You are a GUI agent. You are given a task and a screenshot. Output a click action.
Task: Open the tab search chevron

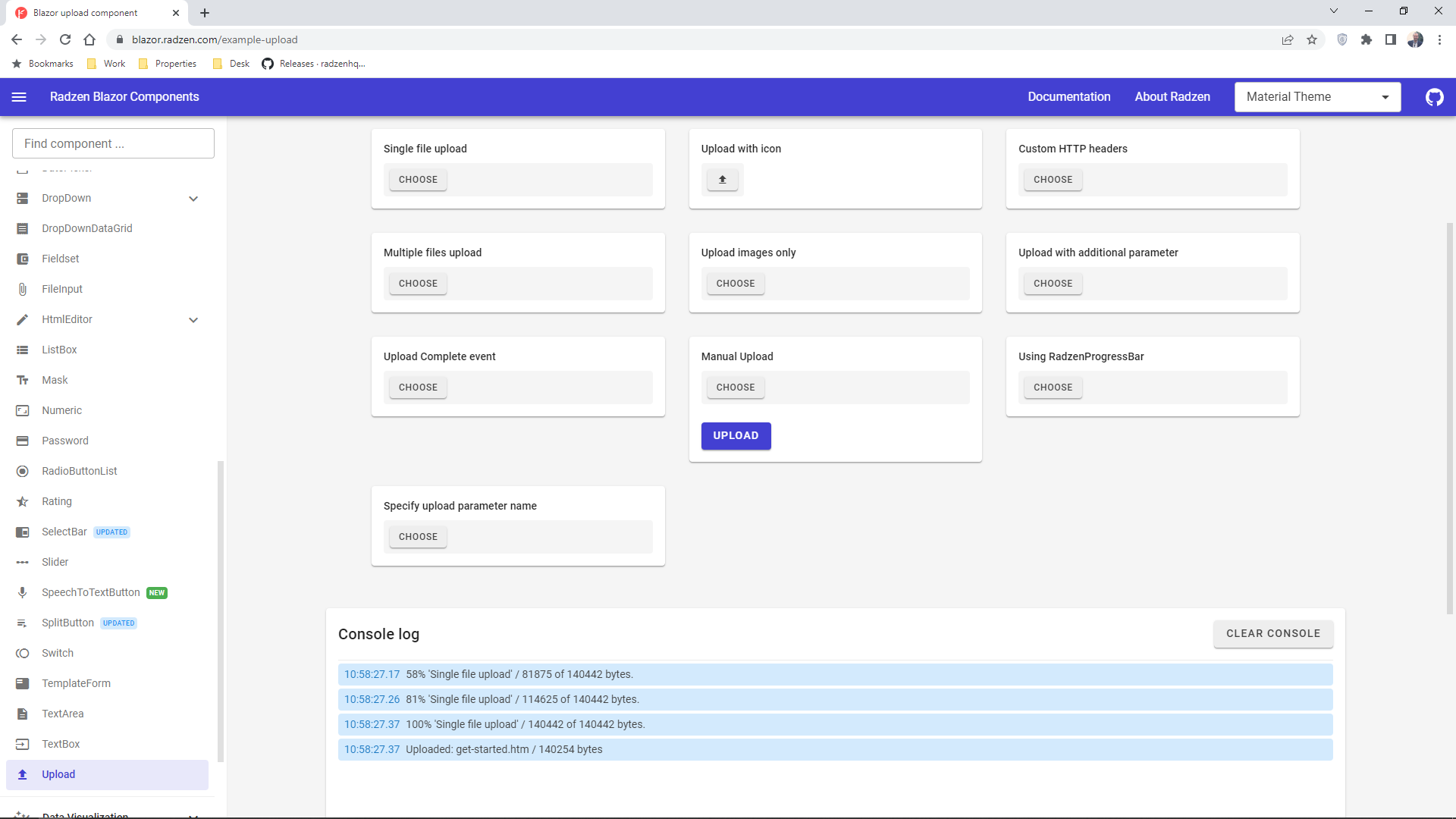(1334, 11)
